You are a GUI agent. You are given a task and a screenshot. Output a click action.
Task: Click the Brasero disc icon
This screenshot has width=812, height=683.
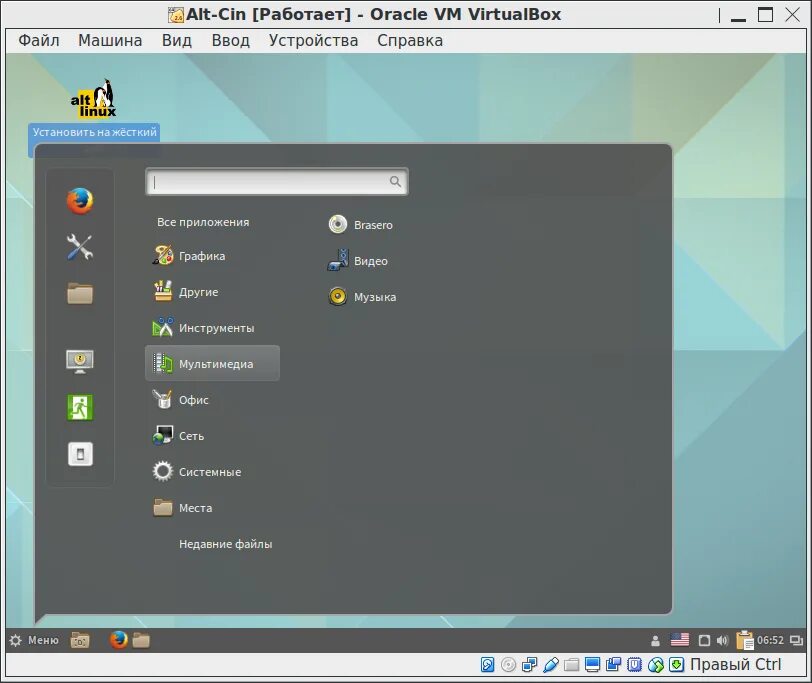(338, 225)
